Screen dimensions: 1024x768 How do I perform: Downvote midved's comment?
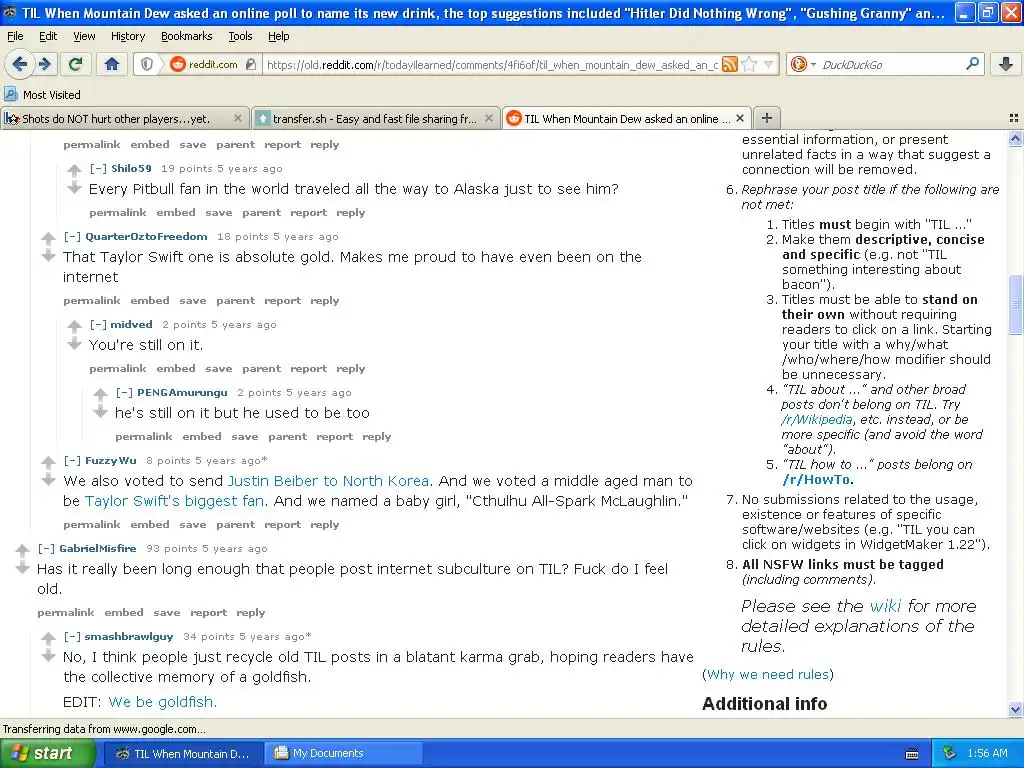[x=74, y=344]
